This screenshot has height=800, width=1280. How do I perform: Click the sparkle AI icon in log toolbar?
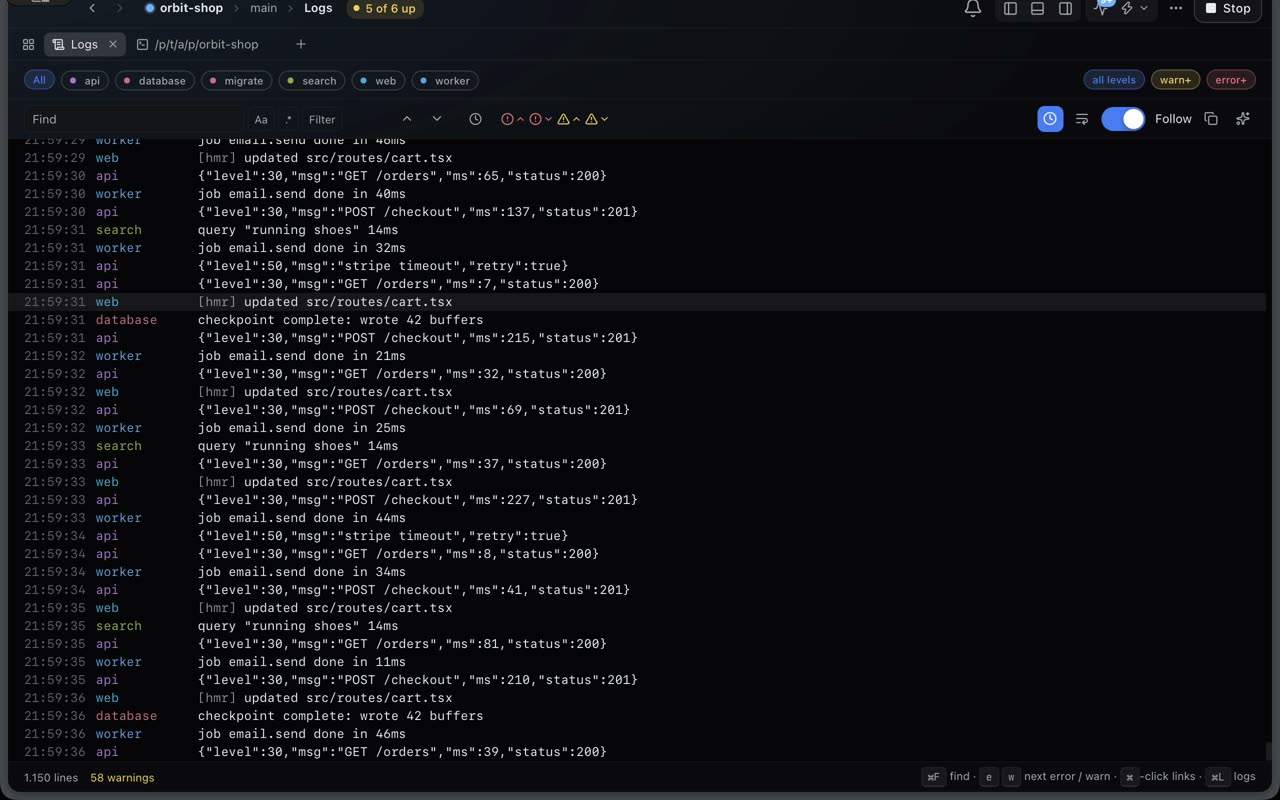click(1243, 119)
